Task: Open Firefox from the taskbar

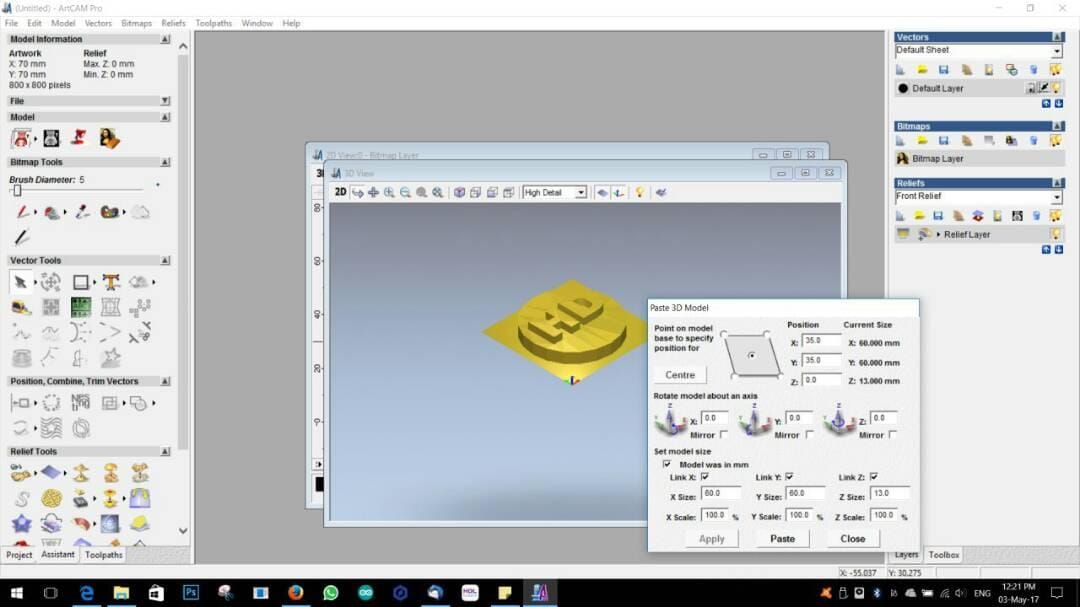Action: [295, 593]
